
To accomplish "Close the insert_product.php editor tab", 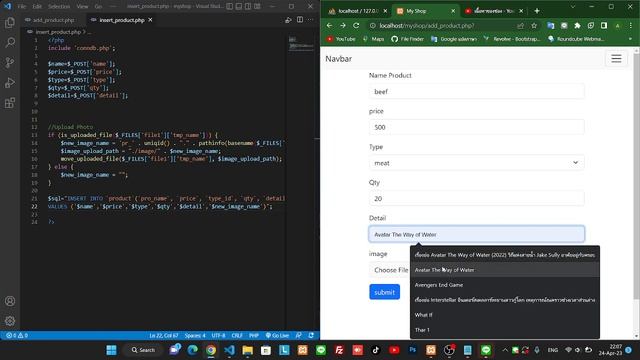I will [x=151, y=20].
